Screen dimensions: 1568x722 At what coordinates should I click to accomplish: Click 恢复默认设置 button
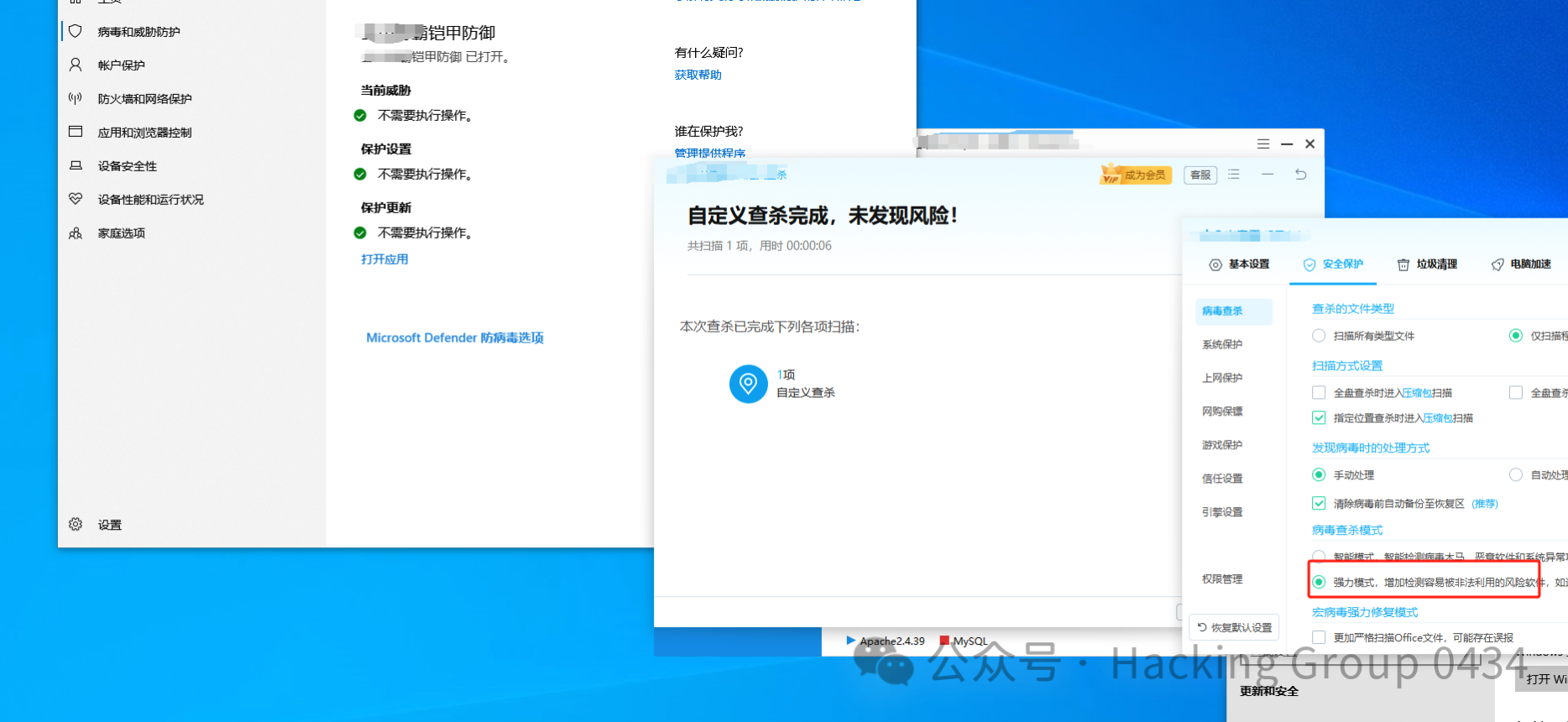(1234, 627)
